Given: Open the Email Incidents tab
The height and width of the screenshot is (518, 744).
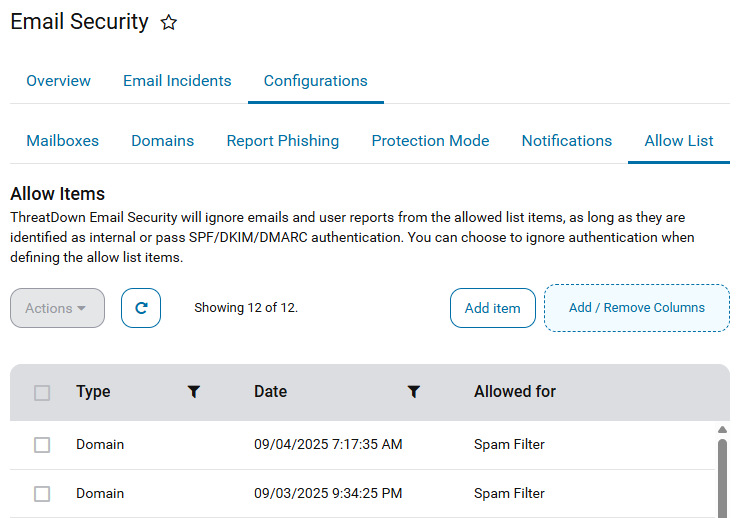Looking at the screenshot, I should [x=177, y=81].
